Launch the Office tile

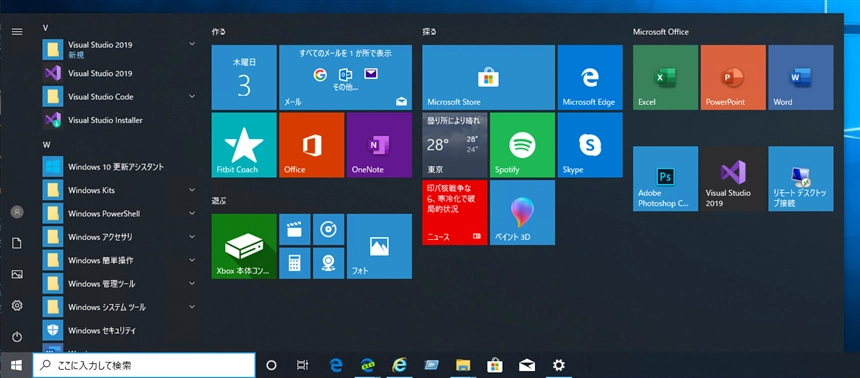312,145
